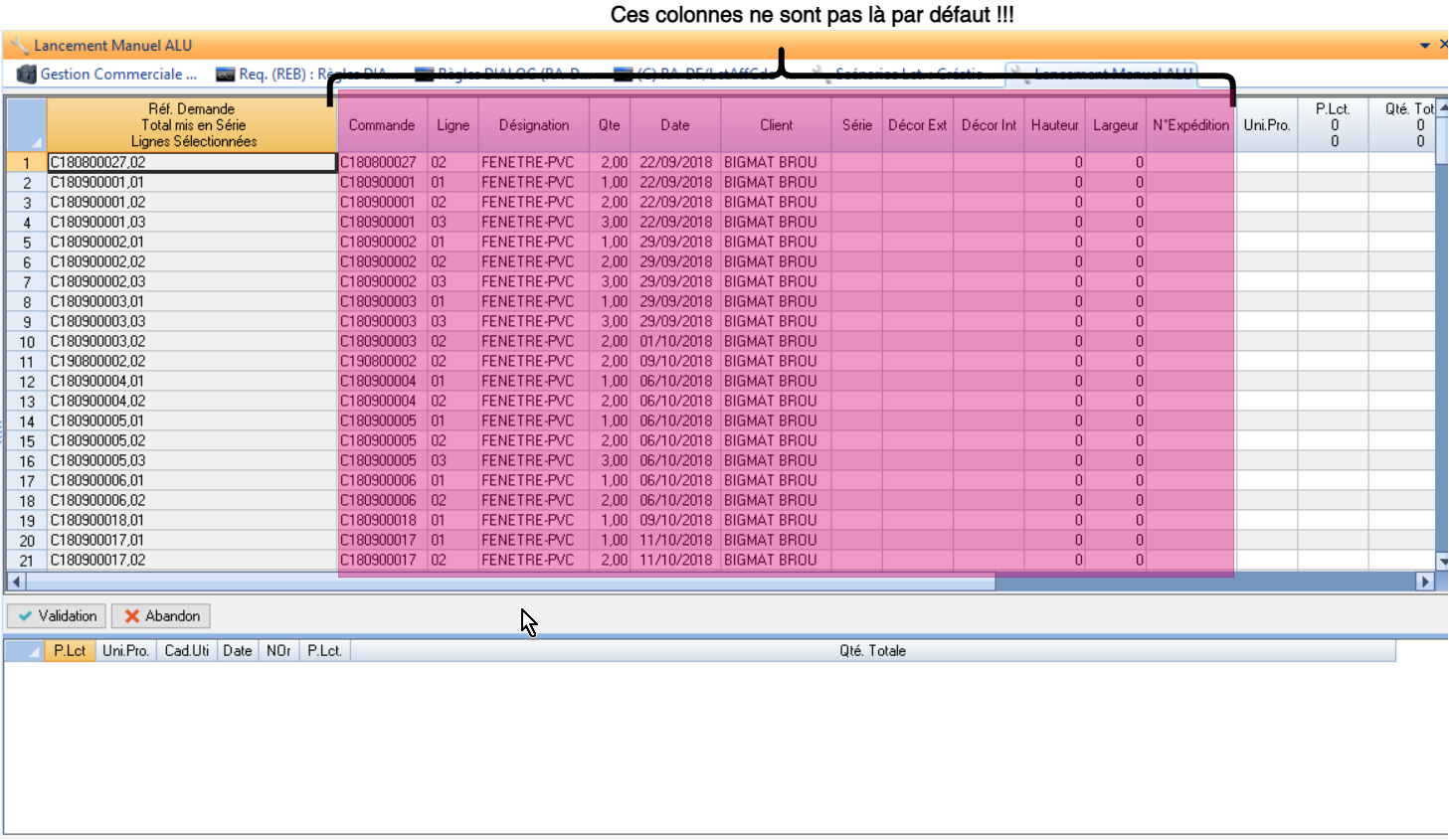Sort by the Commande column header
Image resolution: width=1449 pixels, height=840 pixels.
(x=382, y=125)
